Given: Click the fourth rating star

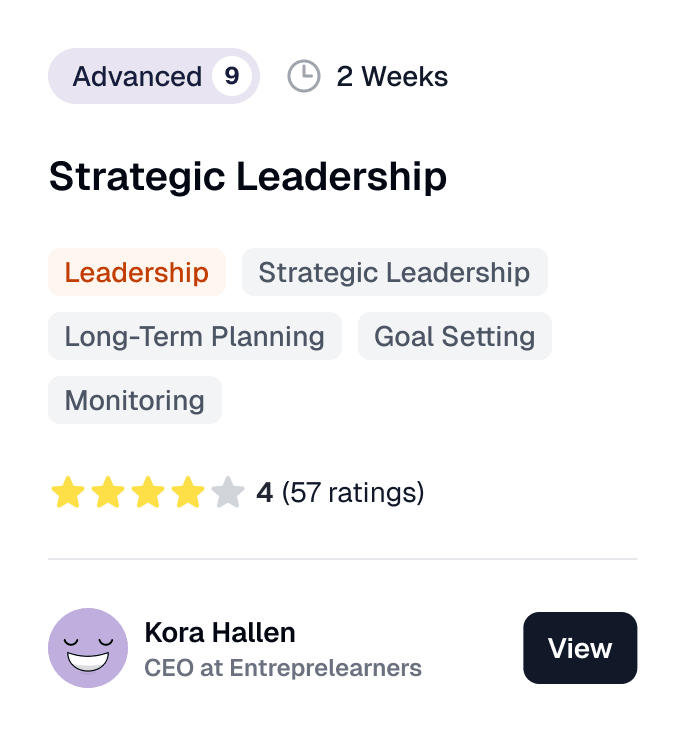Looking at the screenshot, I should pos(188,493).
